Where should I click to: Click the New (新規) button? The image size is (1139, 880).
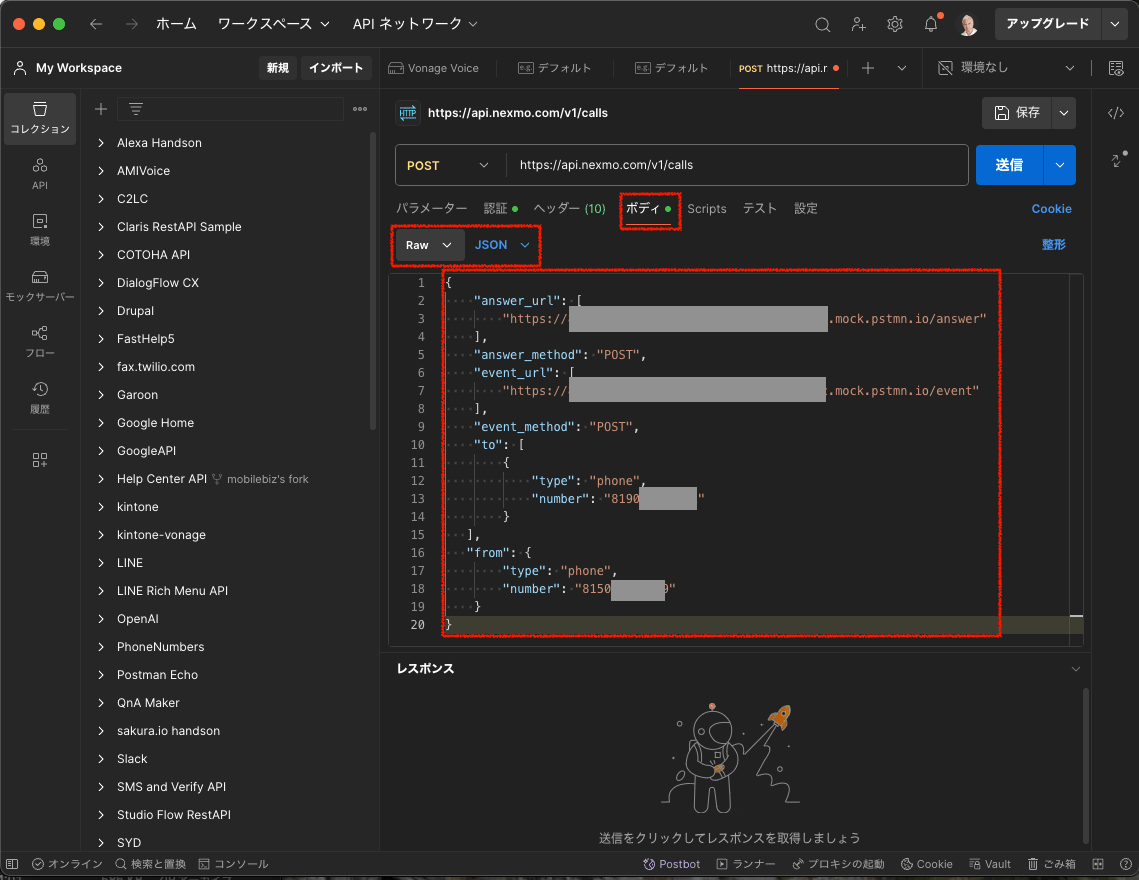coord(277,68)
